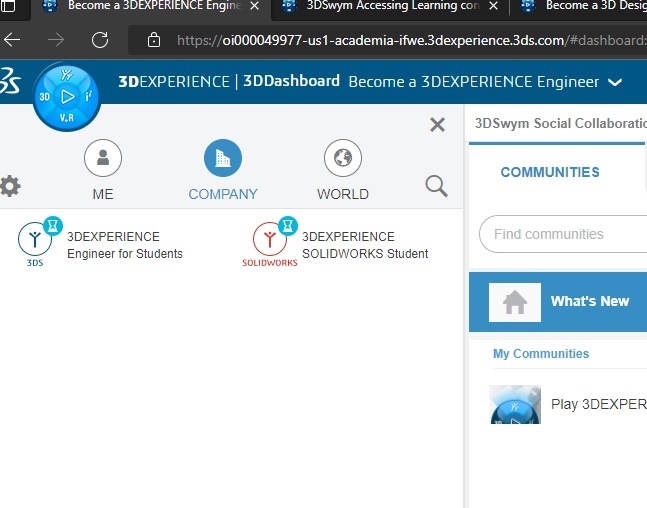The height and width of the screenshot is (508, 647).
Task: Click the compass east information quadrant
Action: [x=88, y=97]
